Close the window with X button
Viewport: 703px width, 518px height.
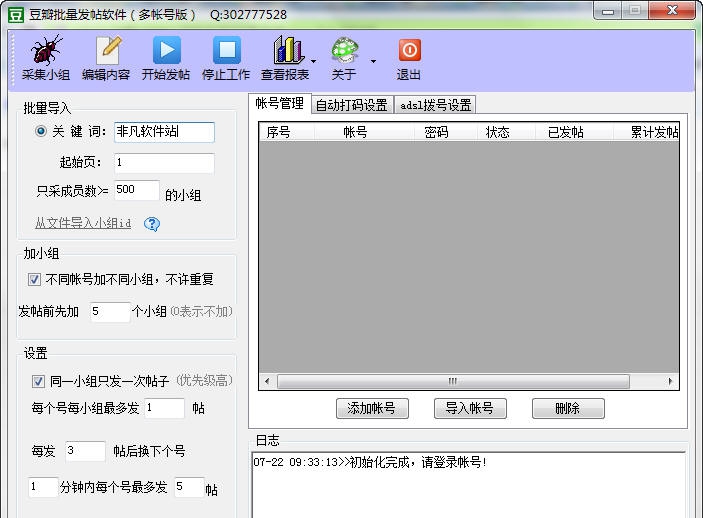click(672, 11)
